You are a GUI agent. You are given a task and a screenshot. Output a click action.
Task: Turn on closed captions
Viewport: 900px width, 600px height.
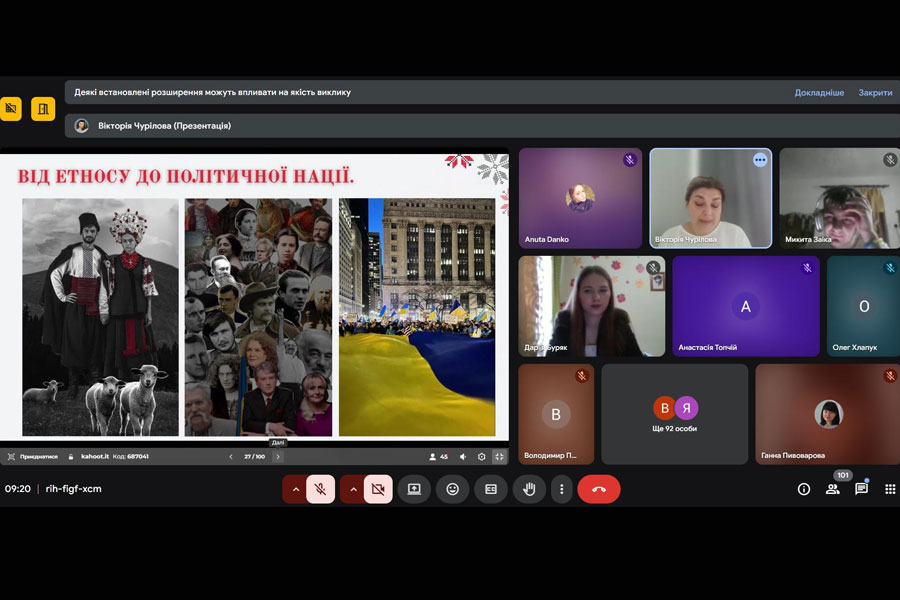[x=491, y=489]
